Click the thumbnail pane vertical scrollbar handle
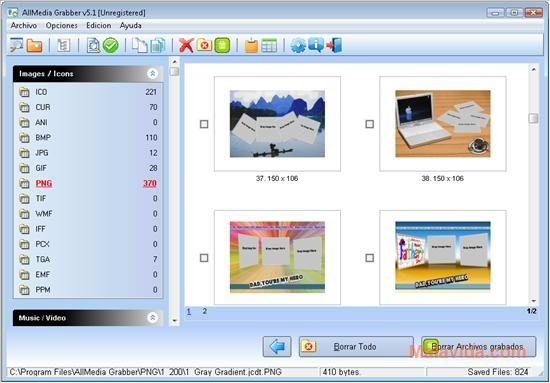 click(x=533, y=118)
